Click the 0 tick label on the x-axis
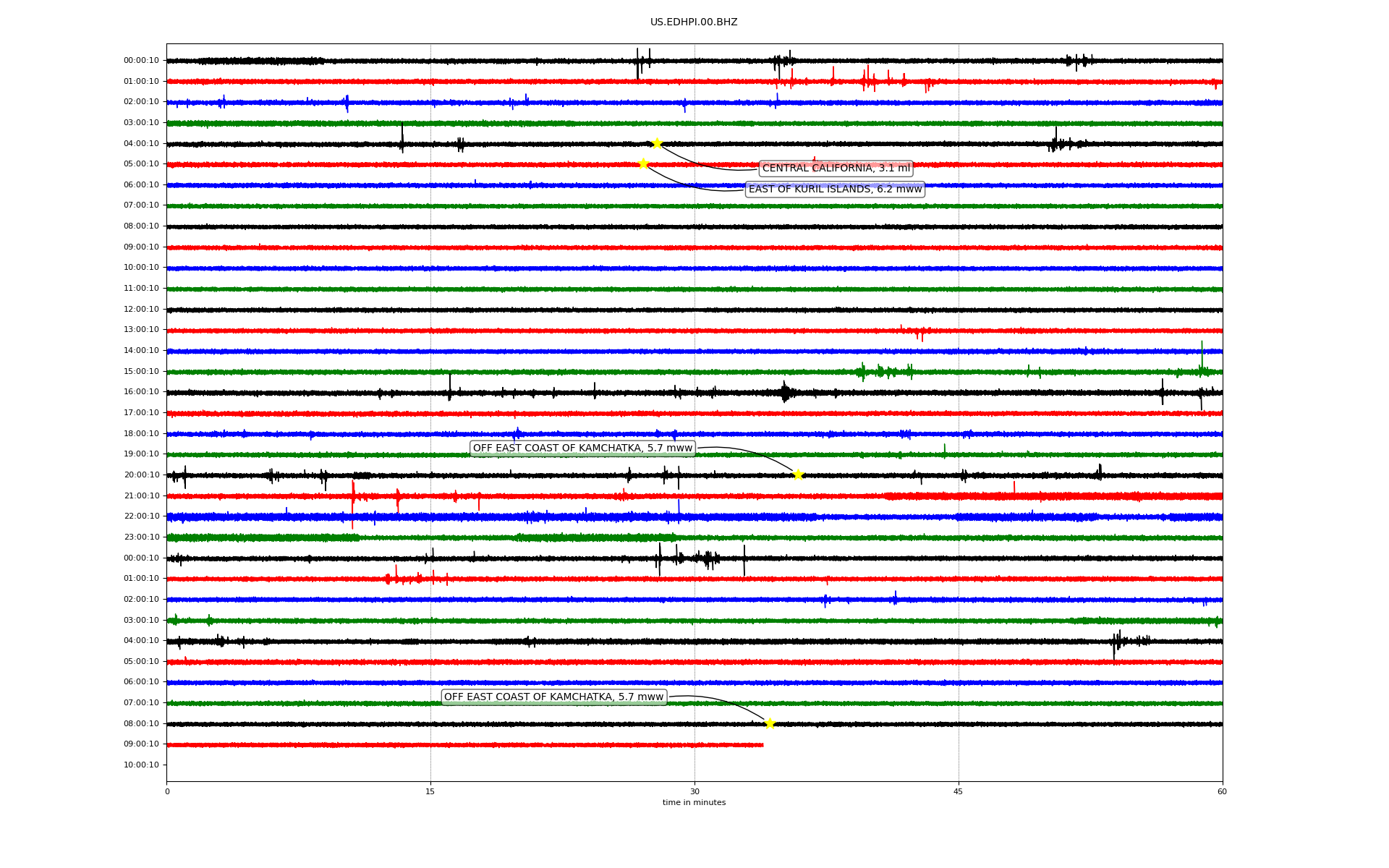Viewport: 1389px width, 868px height. (x=167, y=791)
